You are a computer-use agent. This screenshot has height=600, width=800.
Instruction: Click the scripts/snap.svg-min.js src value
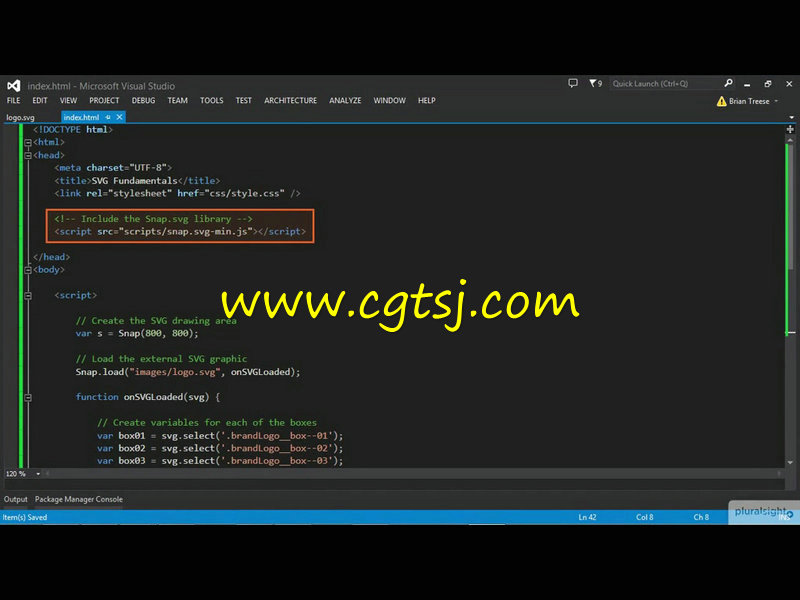click(x=186, y=232)
